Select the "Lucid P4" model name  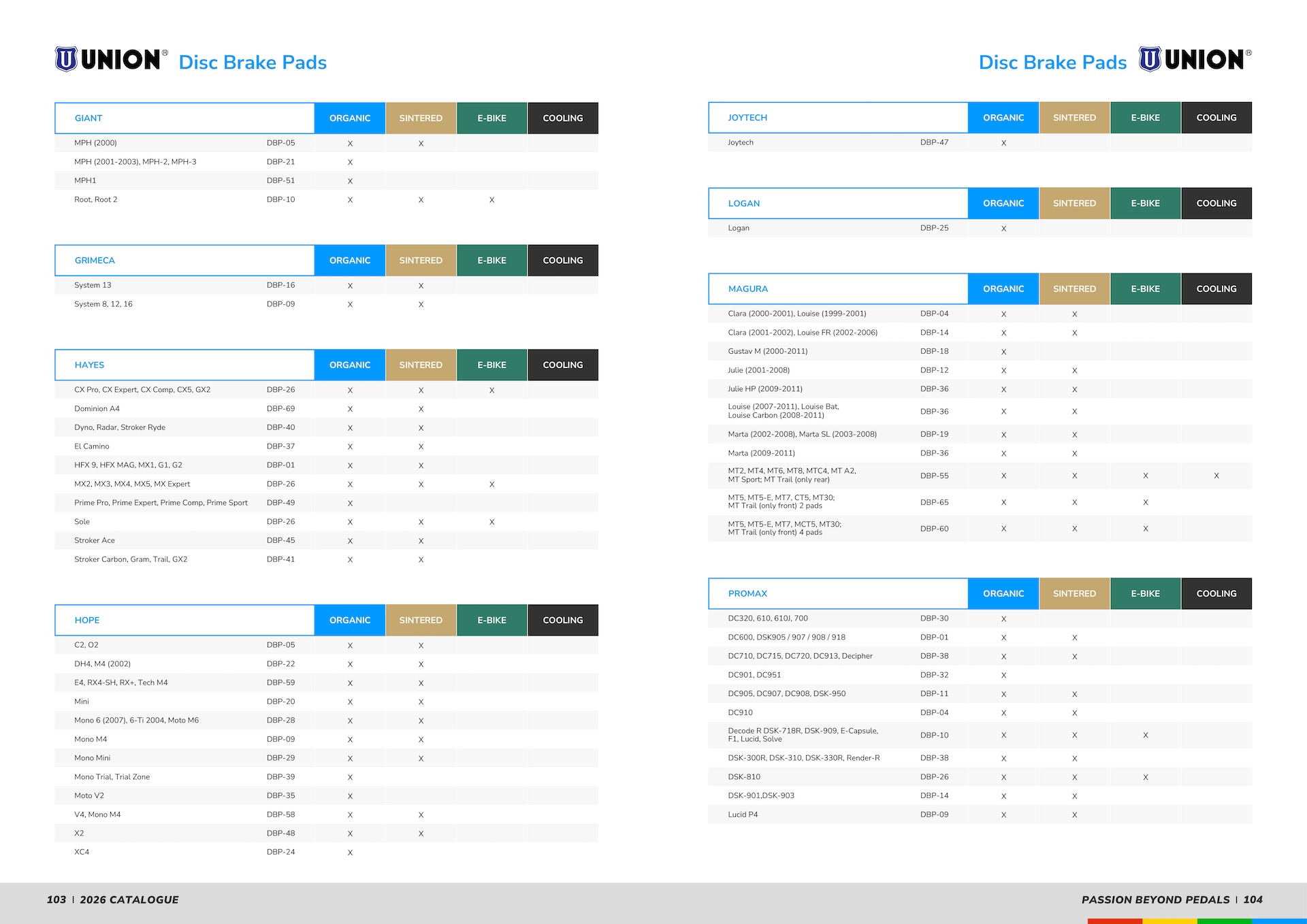[x=743, y=815]
